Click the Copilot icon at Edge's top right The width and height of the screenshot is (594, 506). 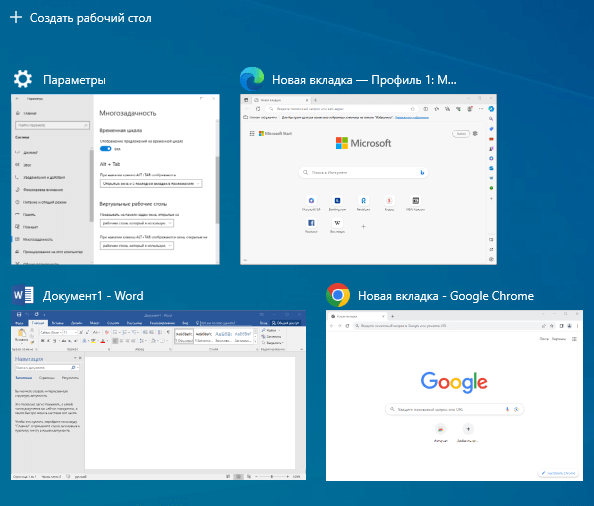[x=491, y=109]
